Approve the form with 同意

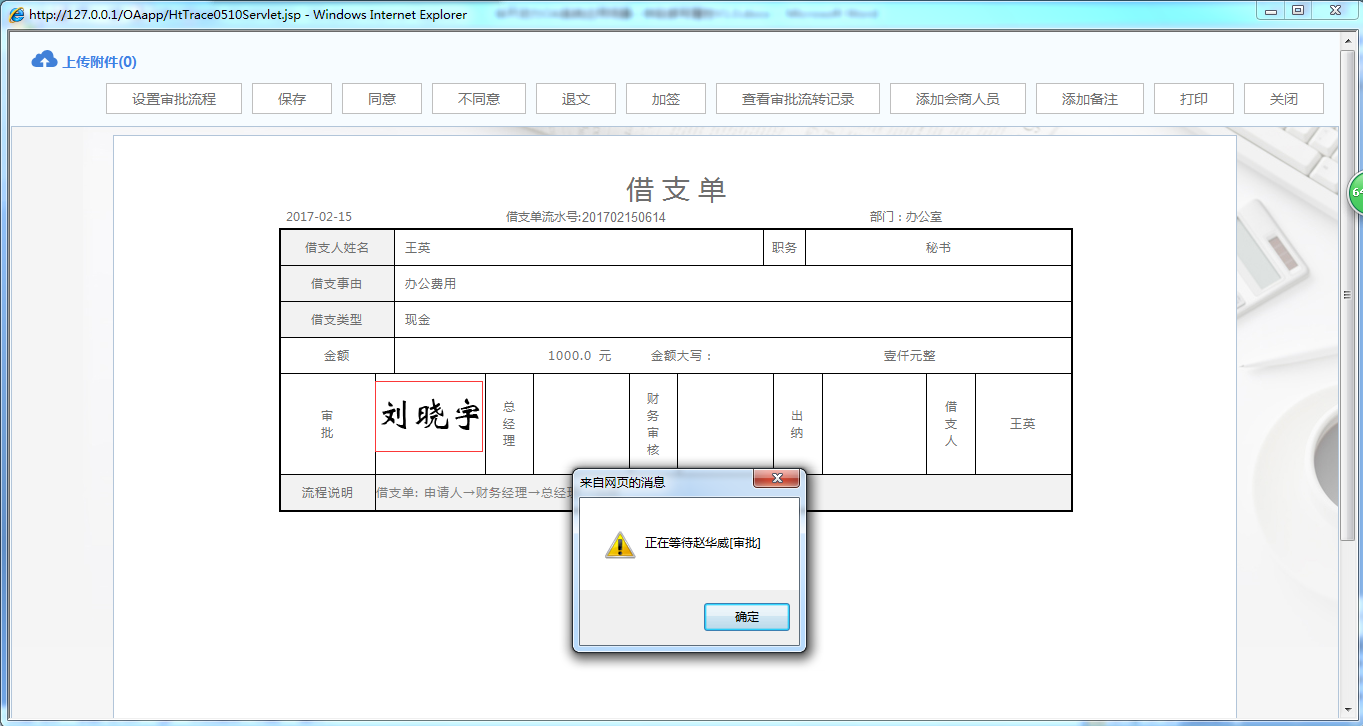point(381,98)
